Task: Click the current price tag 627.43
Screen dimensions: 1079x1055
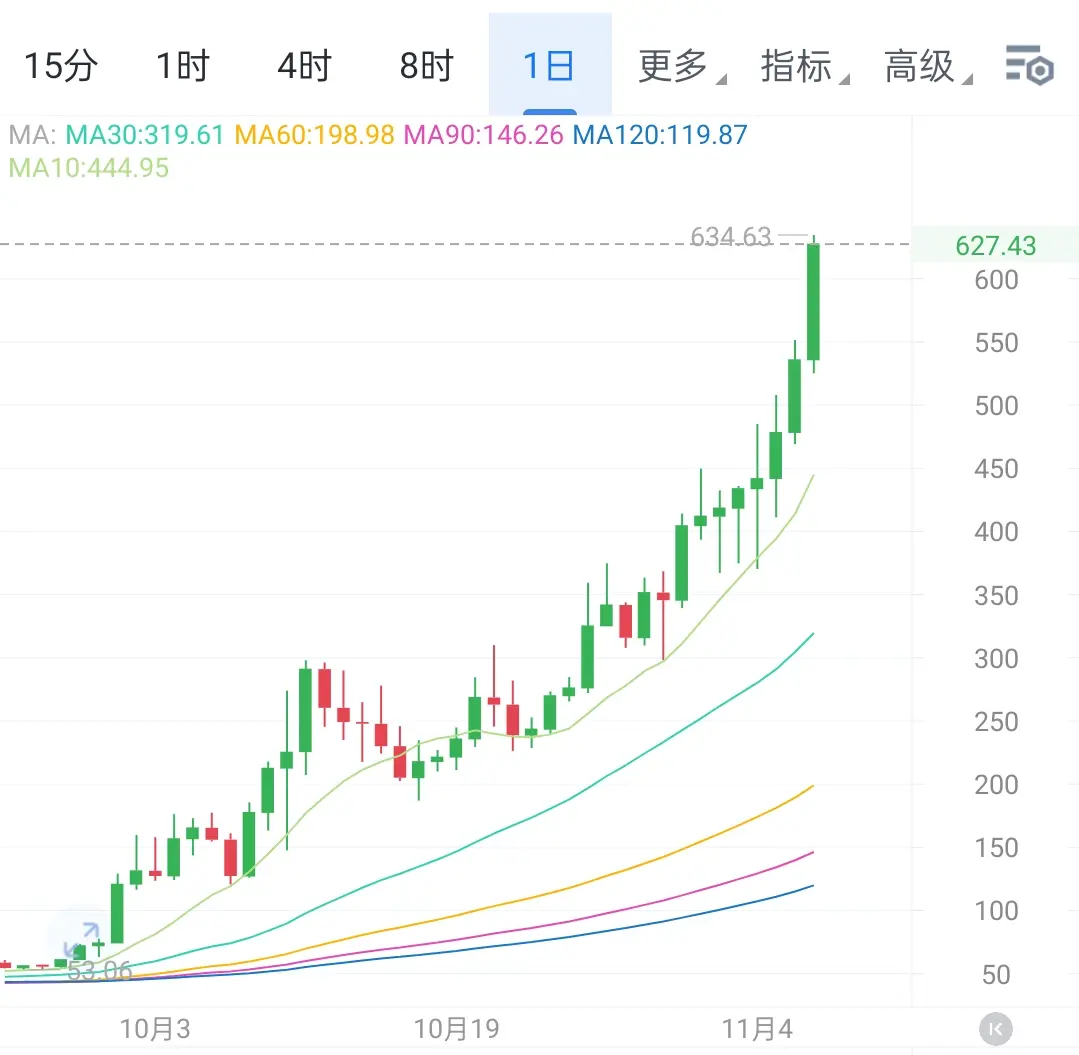Action: pyautogui.click(x=995, y=245)
